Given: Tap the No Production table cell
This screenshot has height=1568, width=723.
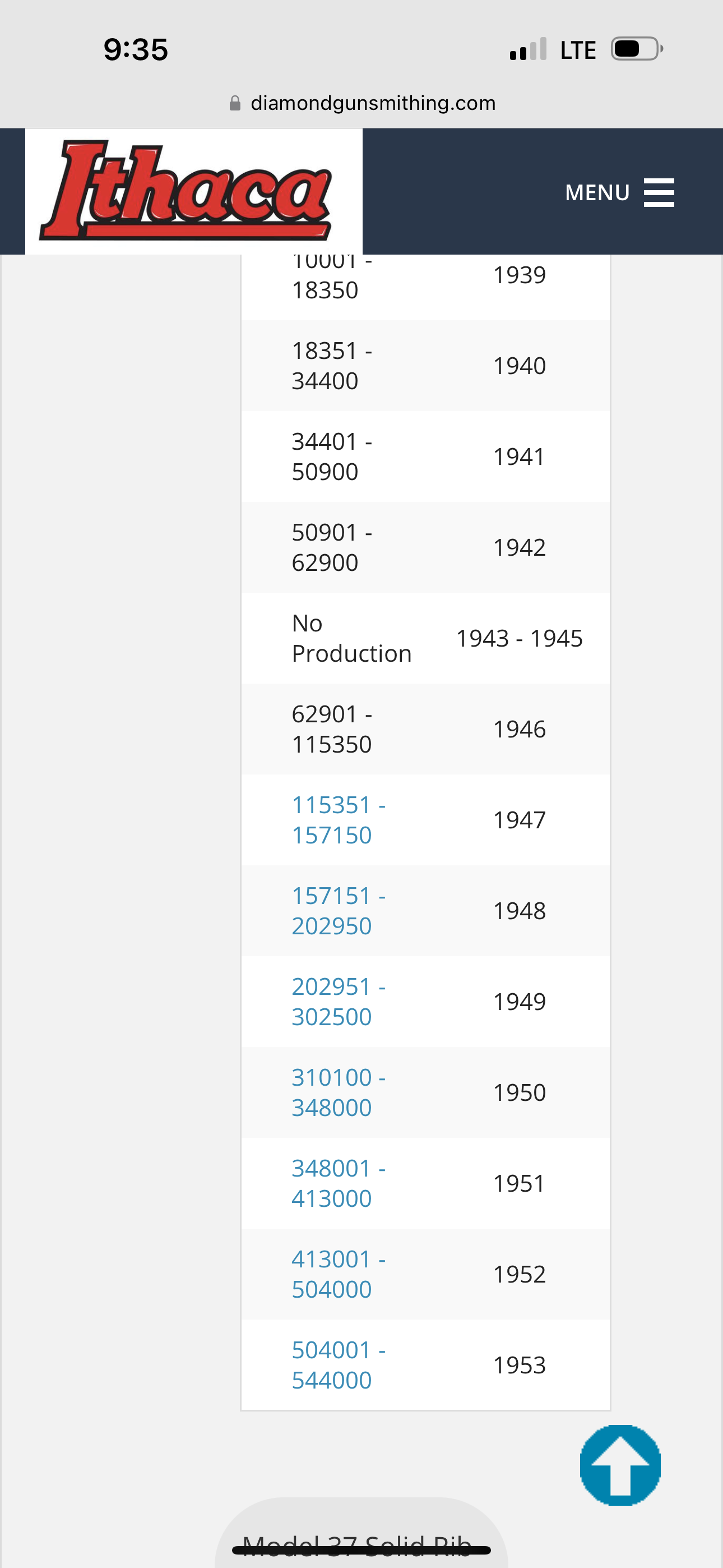Looking at the screenshot, I should tap(351, 638).
